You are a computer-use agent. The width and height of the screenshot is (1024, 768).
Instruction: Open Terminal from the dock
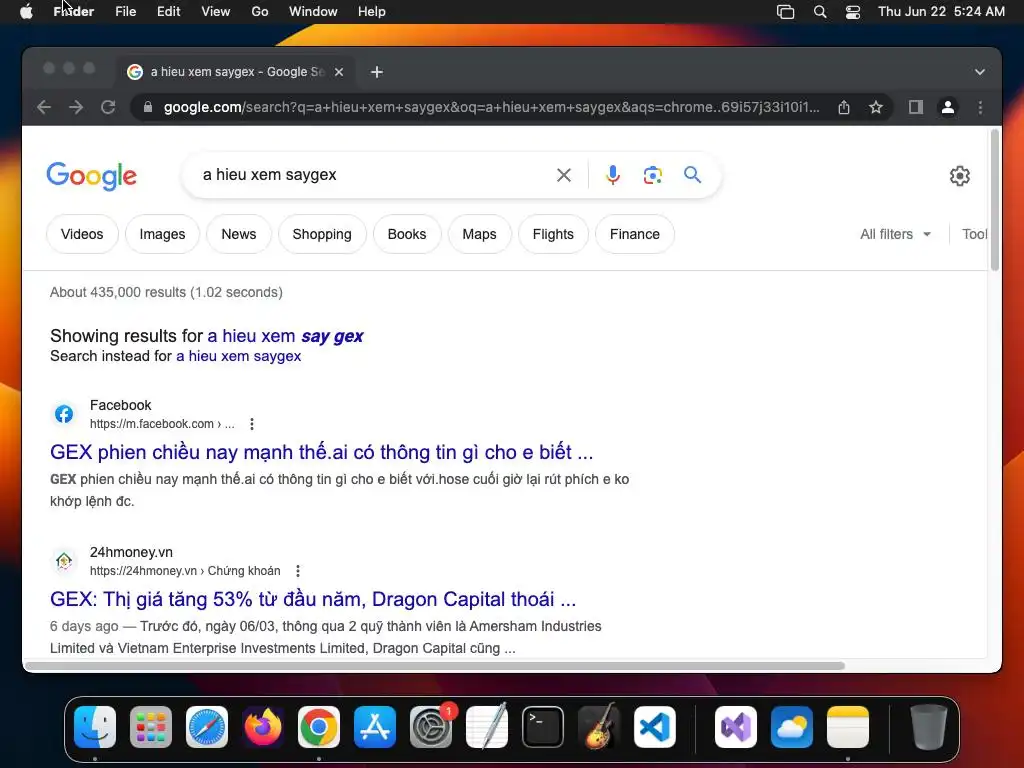543,727
